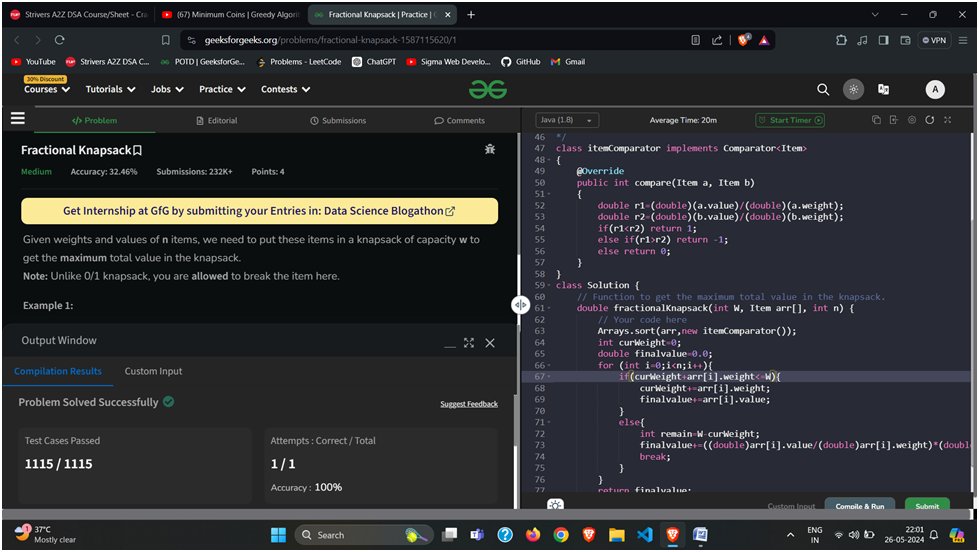Expand the Jobs dropdown menu
Screen dimensions: 979x552
(x=167, y=89)
